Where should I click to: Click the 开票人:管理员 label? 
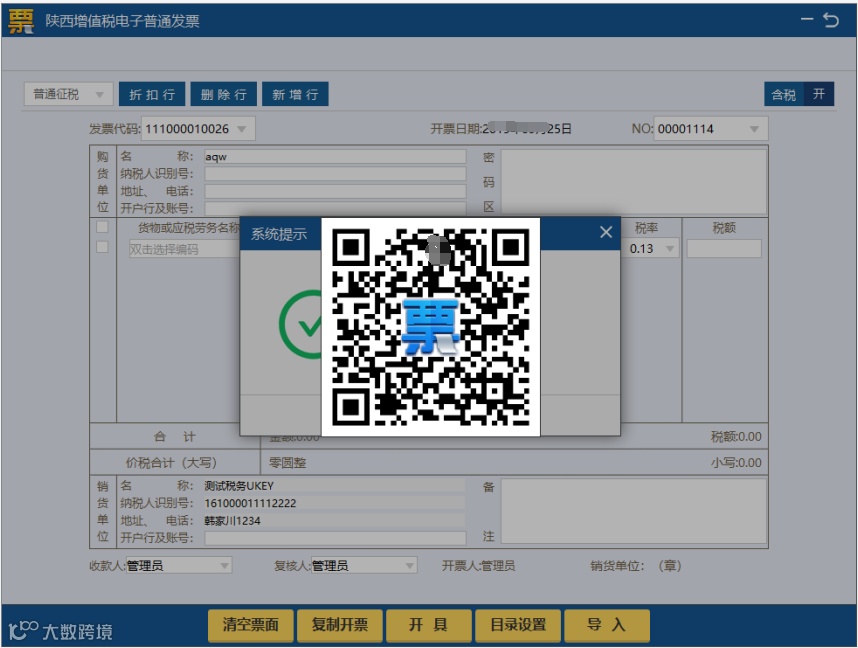click(478, 566)
